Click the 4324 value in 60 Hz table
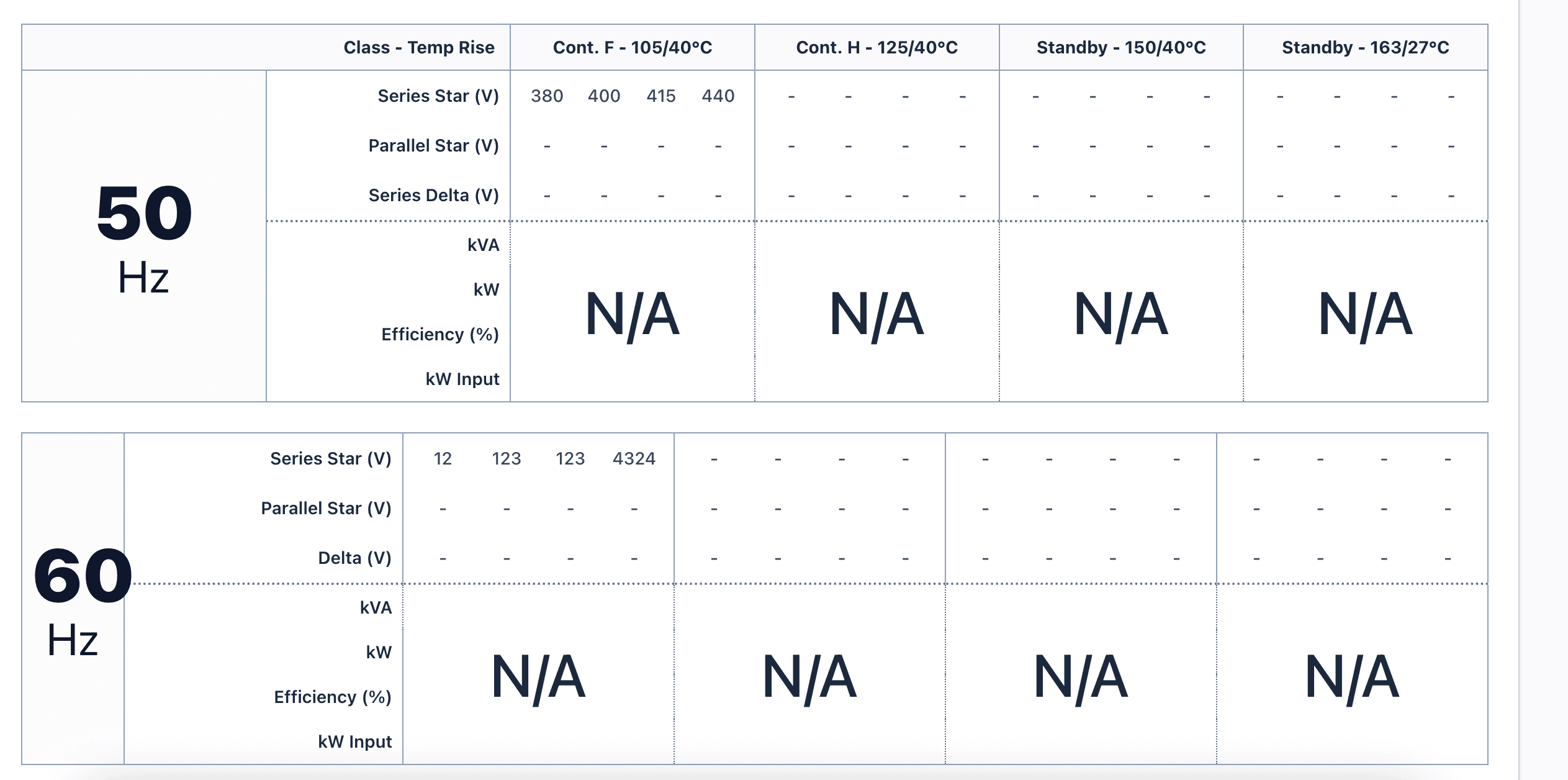 pos(634,459)
